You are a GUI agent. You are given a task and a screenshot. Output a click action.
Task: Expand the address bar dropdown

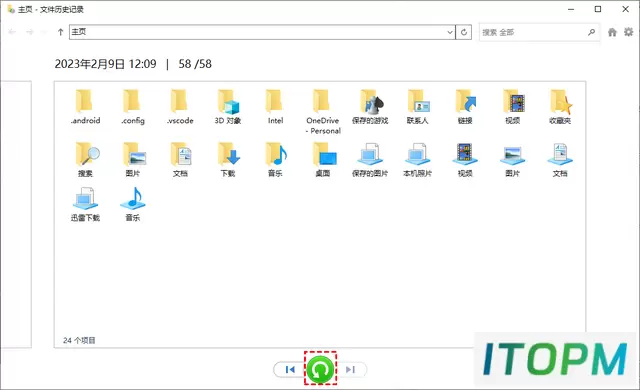[x=450, y=32]
